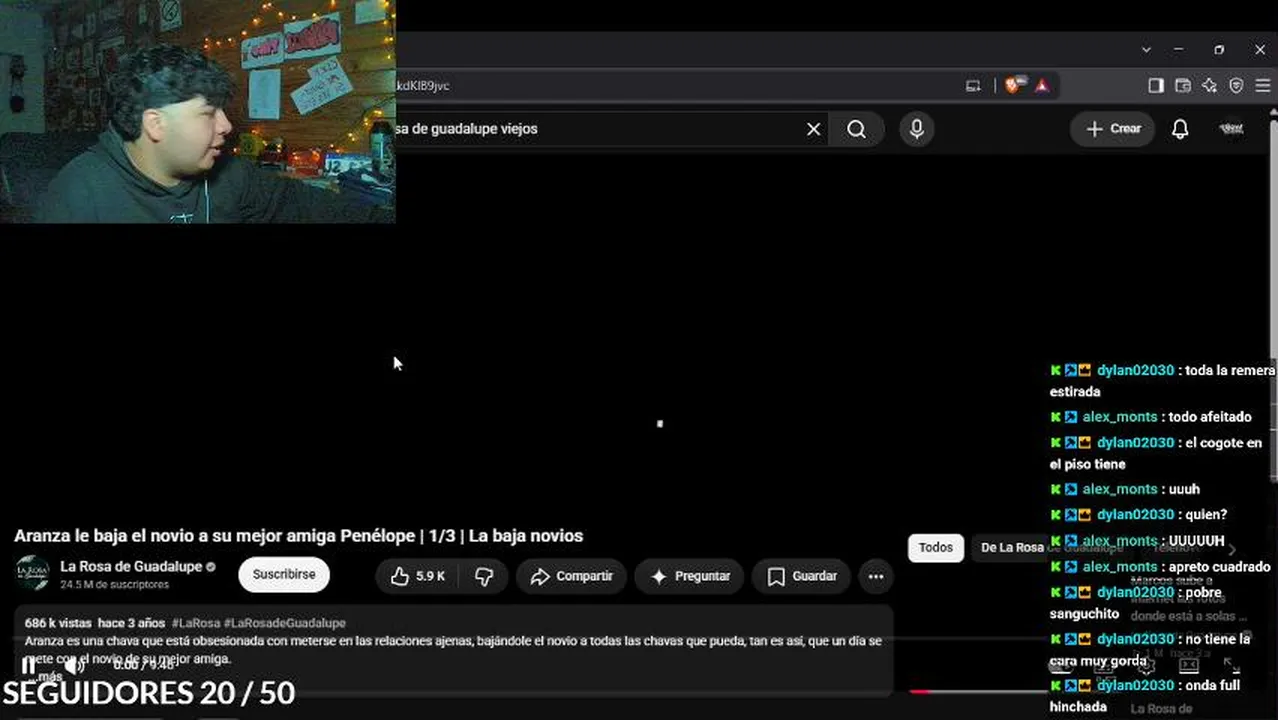The width and height of the screenshot is (1278, 720).
Task: Open the Brave VPN shield icon
Action: 1236,86
